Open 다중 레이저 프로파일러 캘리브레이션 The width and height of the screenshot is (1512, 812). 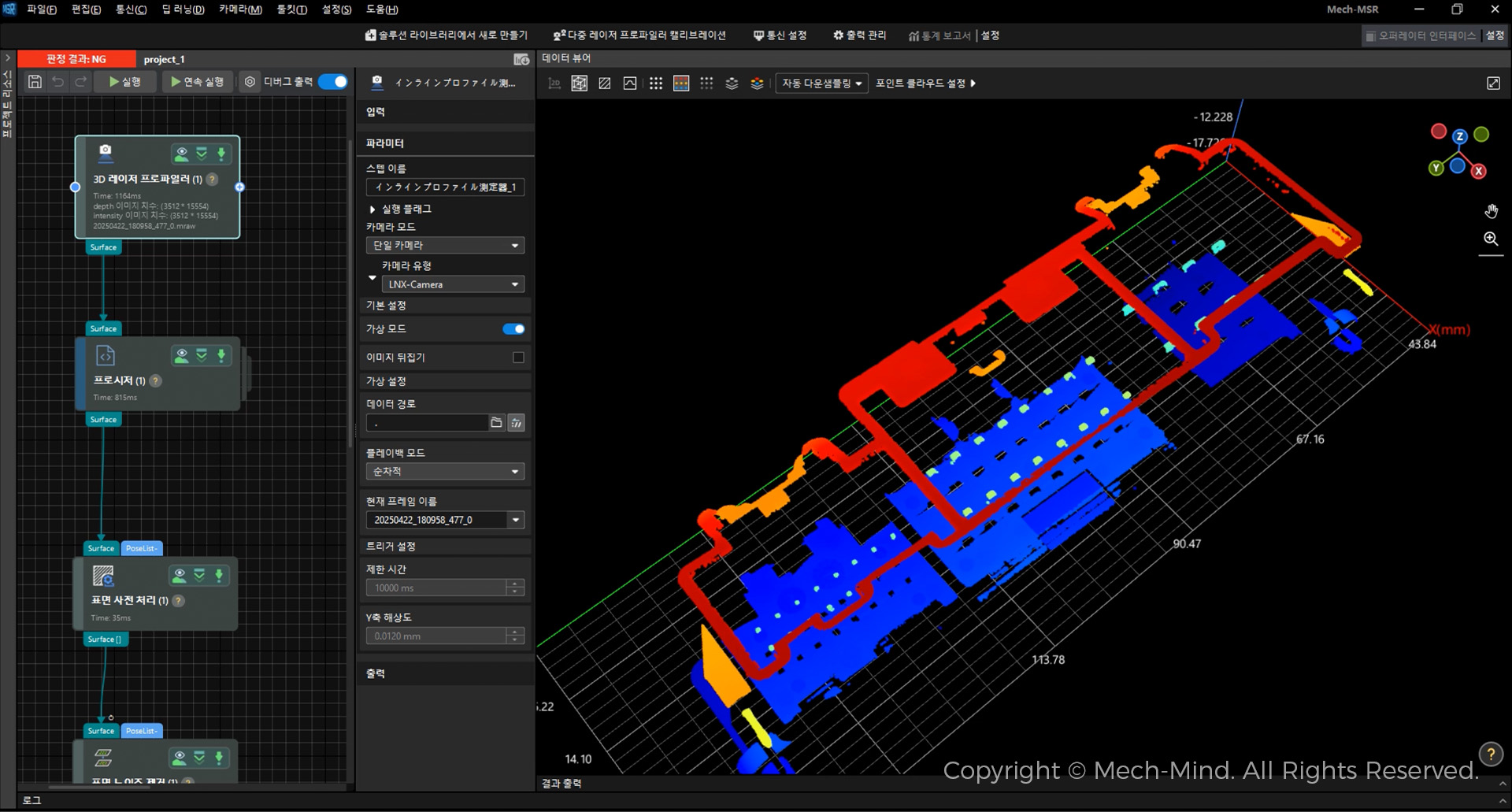tap(639, 35)
